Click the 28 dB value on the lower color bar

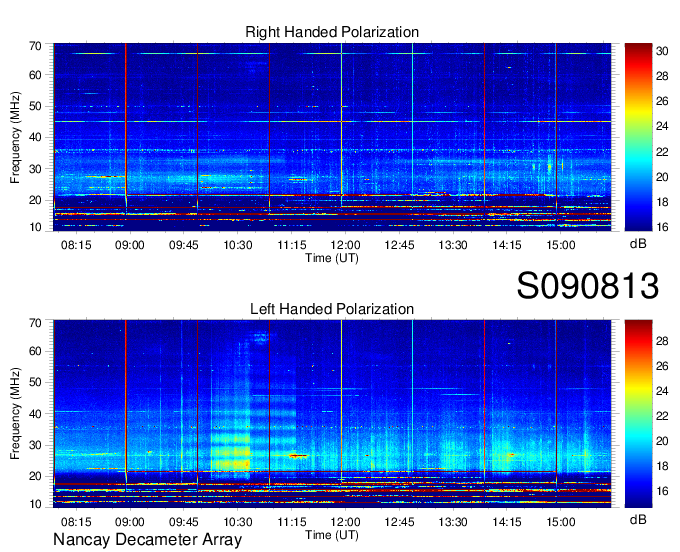[662, 341]
